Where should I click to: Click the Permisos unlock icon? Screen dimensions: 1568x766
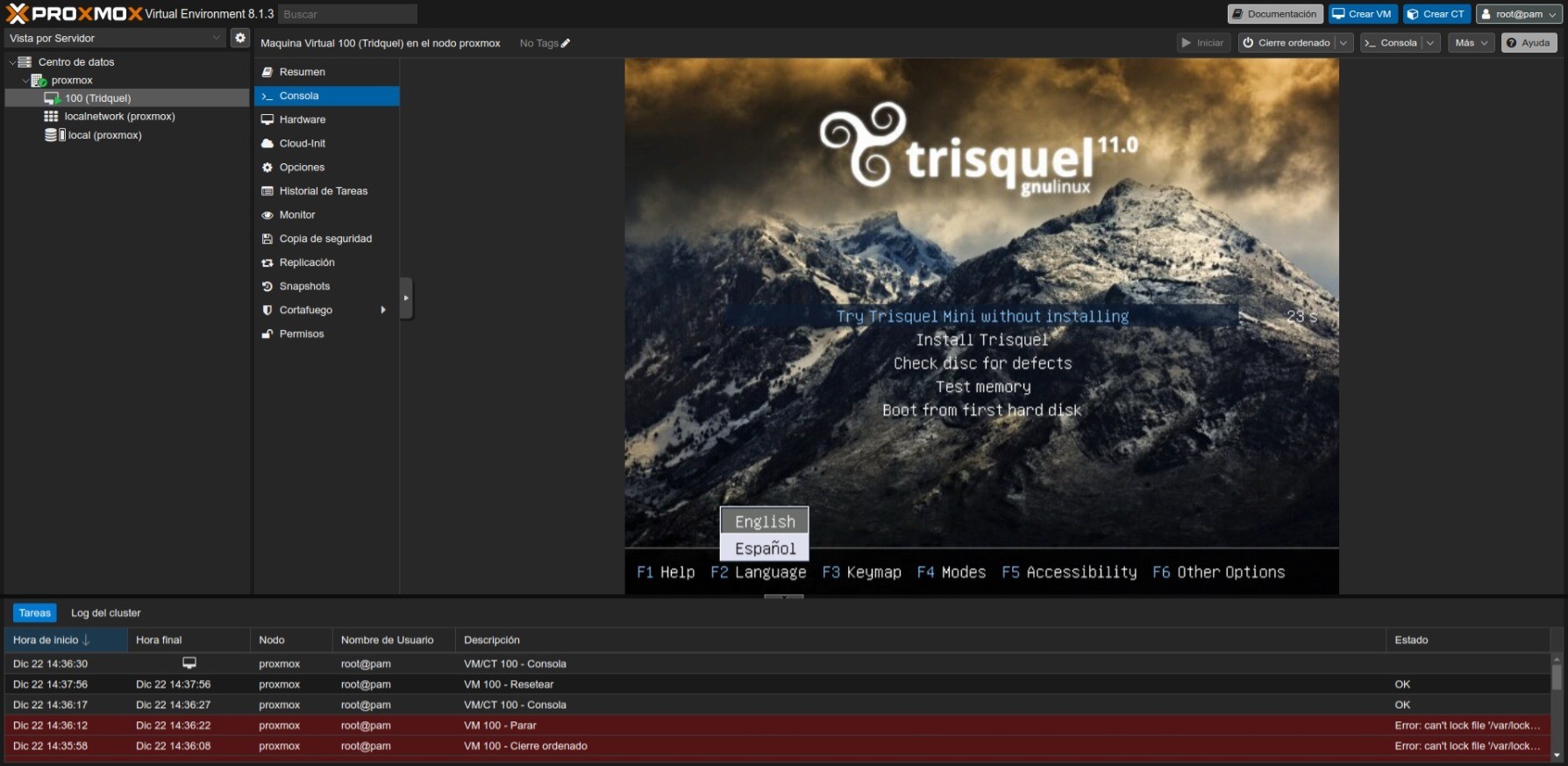pyautogui.click(x=267, y=333)
